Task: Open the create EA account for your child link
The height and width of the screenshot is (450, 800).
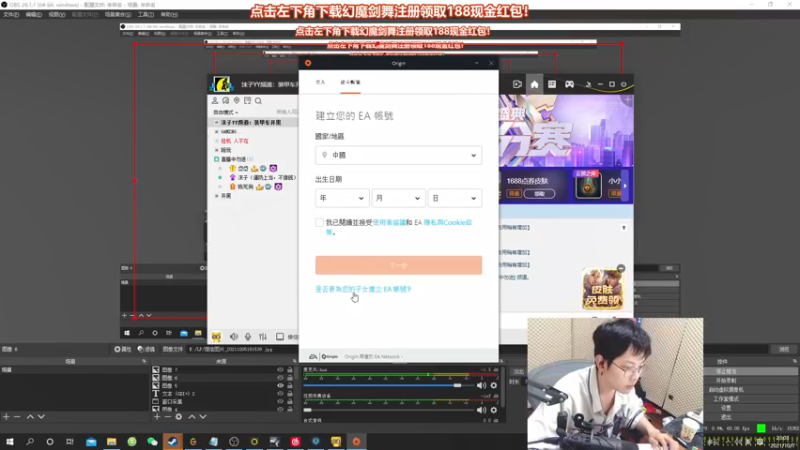Action: [363, 289]
